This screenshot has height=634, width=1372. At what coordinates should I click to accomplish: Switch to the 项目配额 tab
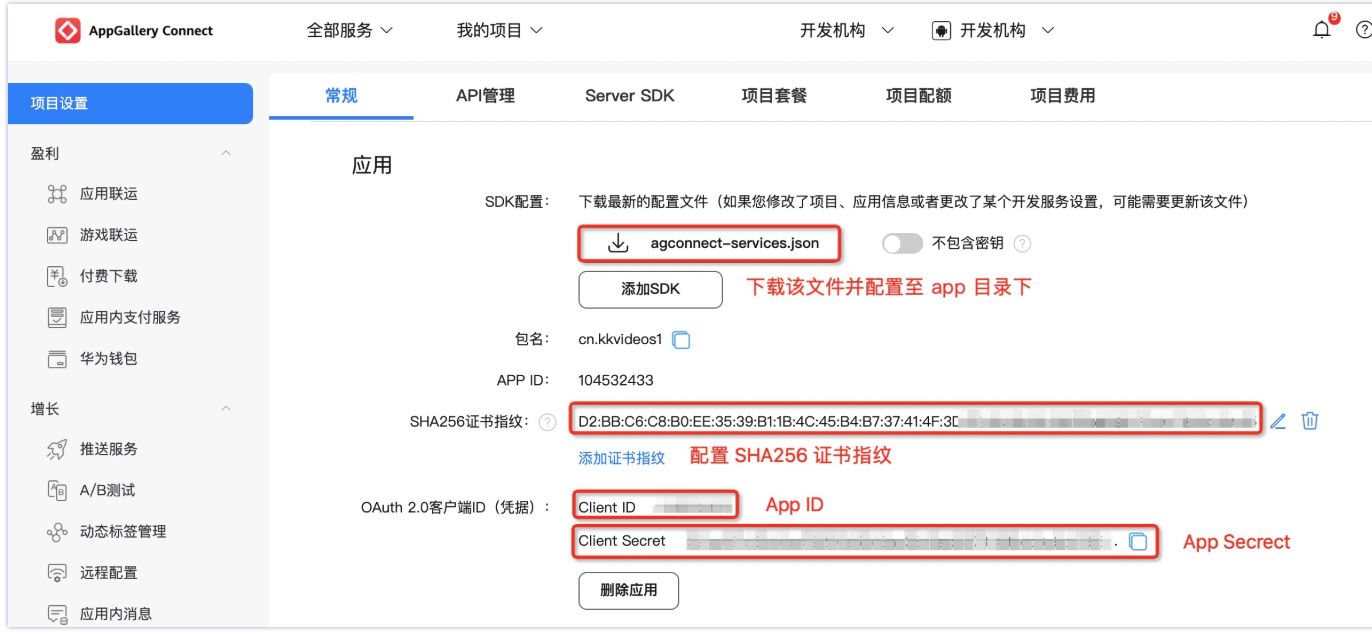pyautogui.click(x=919, y=96)
